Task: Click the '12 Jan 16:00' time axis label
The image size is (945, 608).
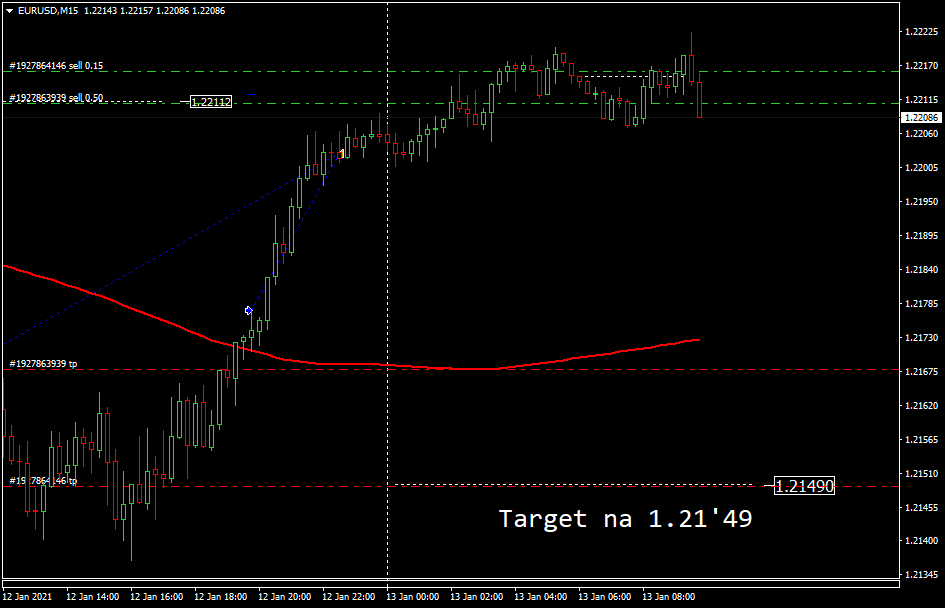Action: pyautogui.click(x=157, y=597)
